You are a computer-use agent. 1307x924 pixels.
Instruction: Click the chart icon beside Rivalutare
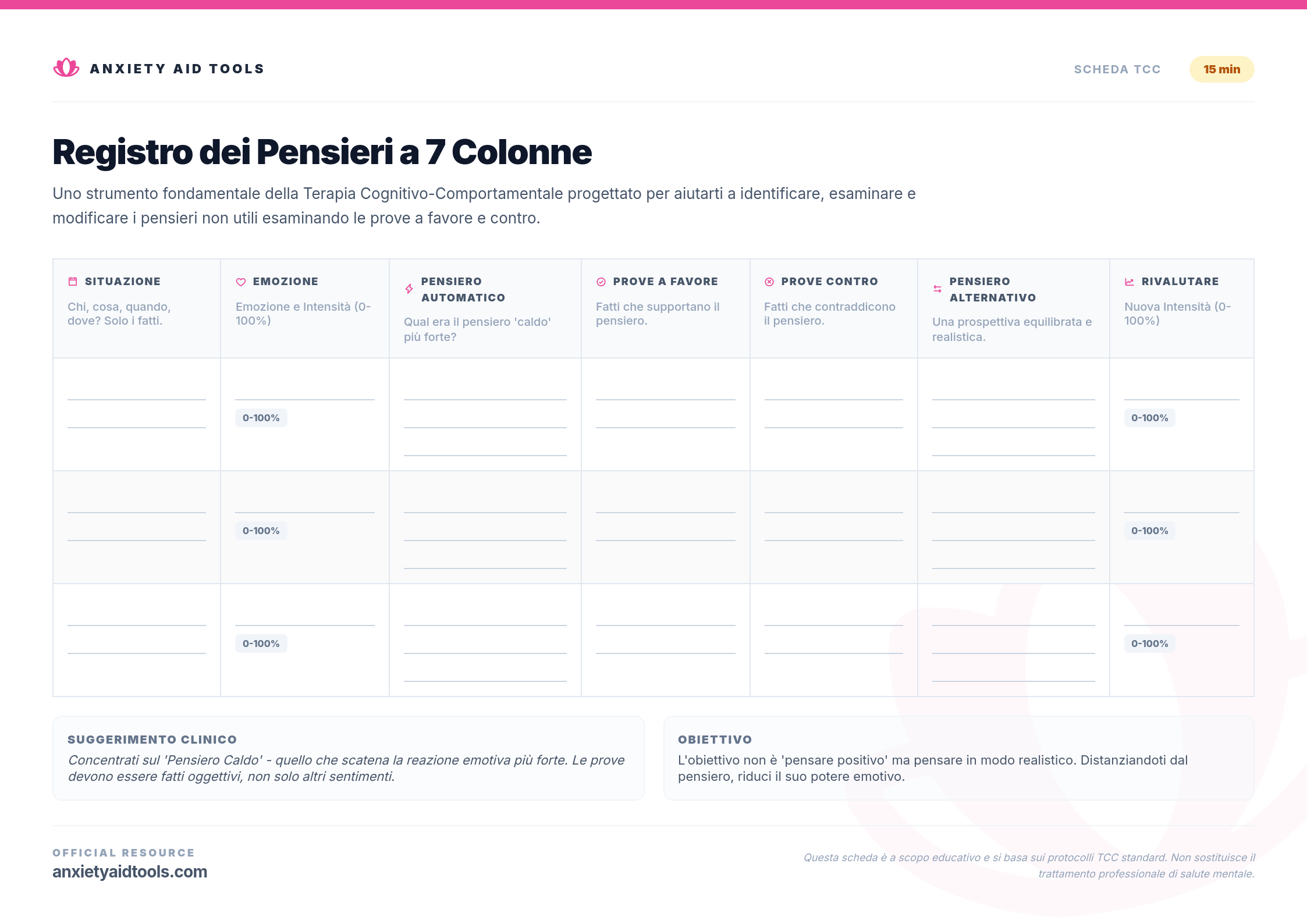(1130, 282)
